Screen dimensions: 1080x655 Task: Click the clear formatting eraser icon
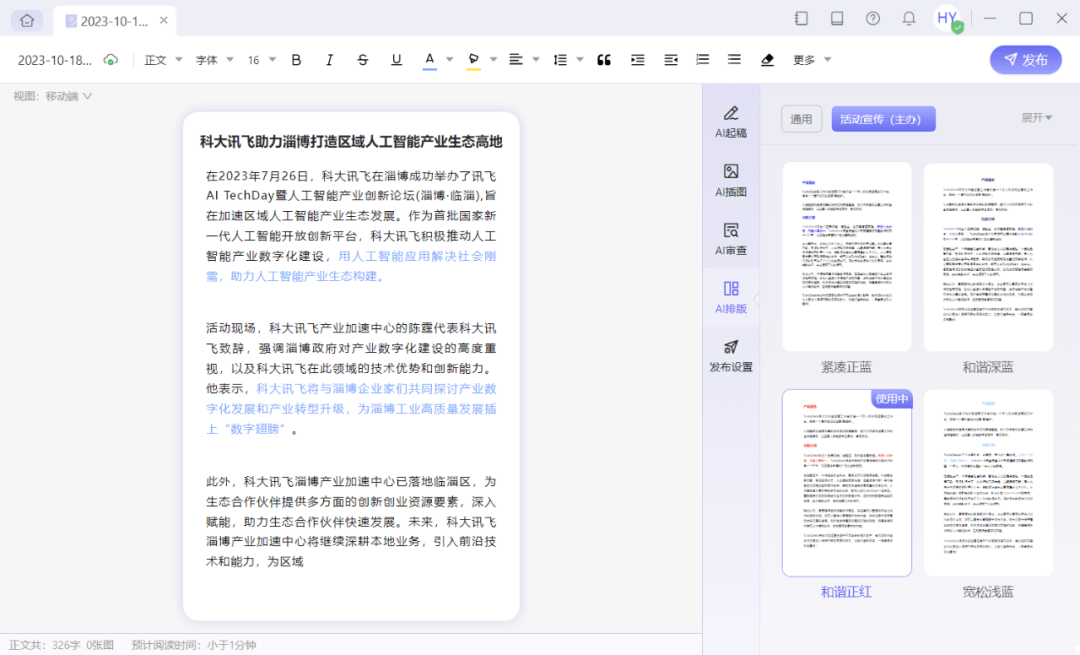click(767, 59)
